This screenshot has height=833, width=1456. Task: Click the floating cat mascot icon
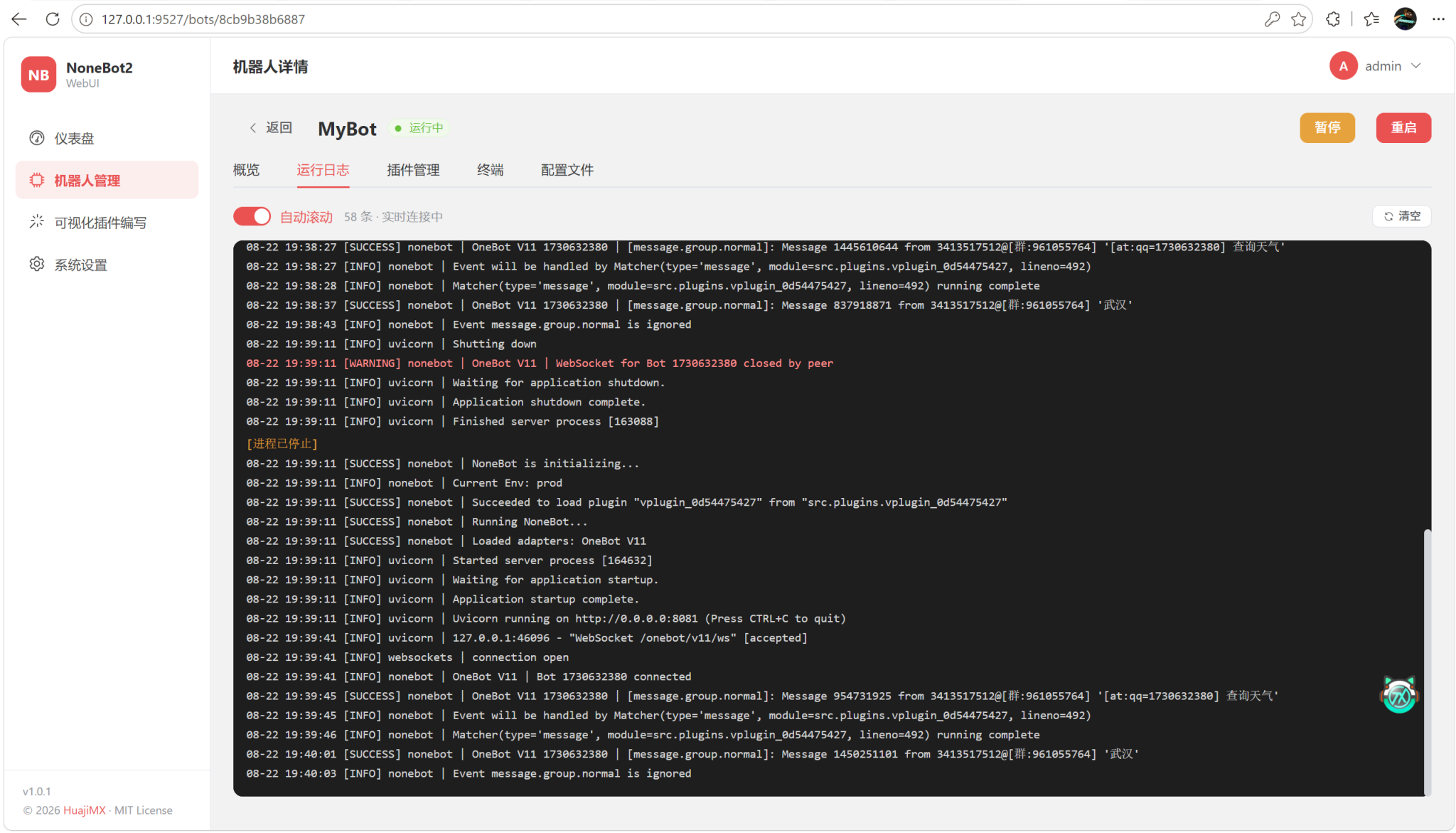click(1399, 694)
